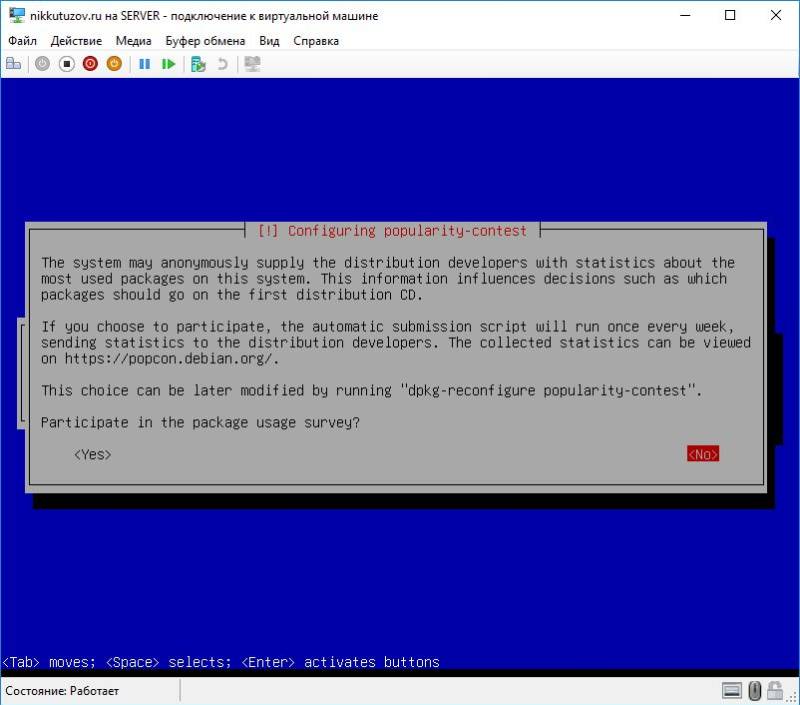This screenshot has width=800, height=705.
Task: Create a checkpoint from the toolbar
Action: tap(198, 64)
